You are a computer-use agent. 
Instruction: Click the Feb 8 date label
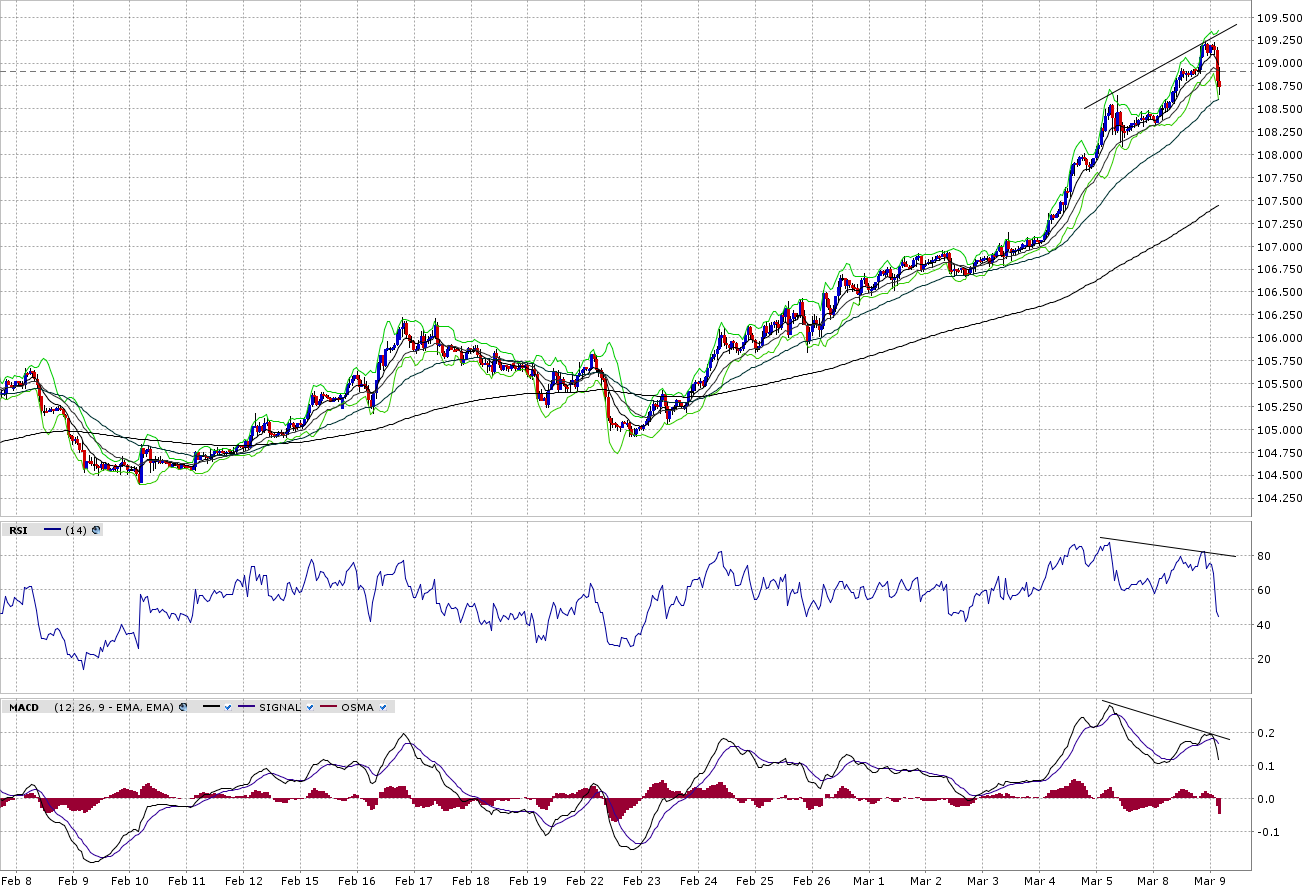click(x=16, y=881)
